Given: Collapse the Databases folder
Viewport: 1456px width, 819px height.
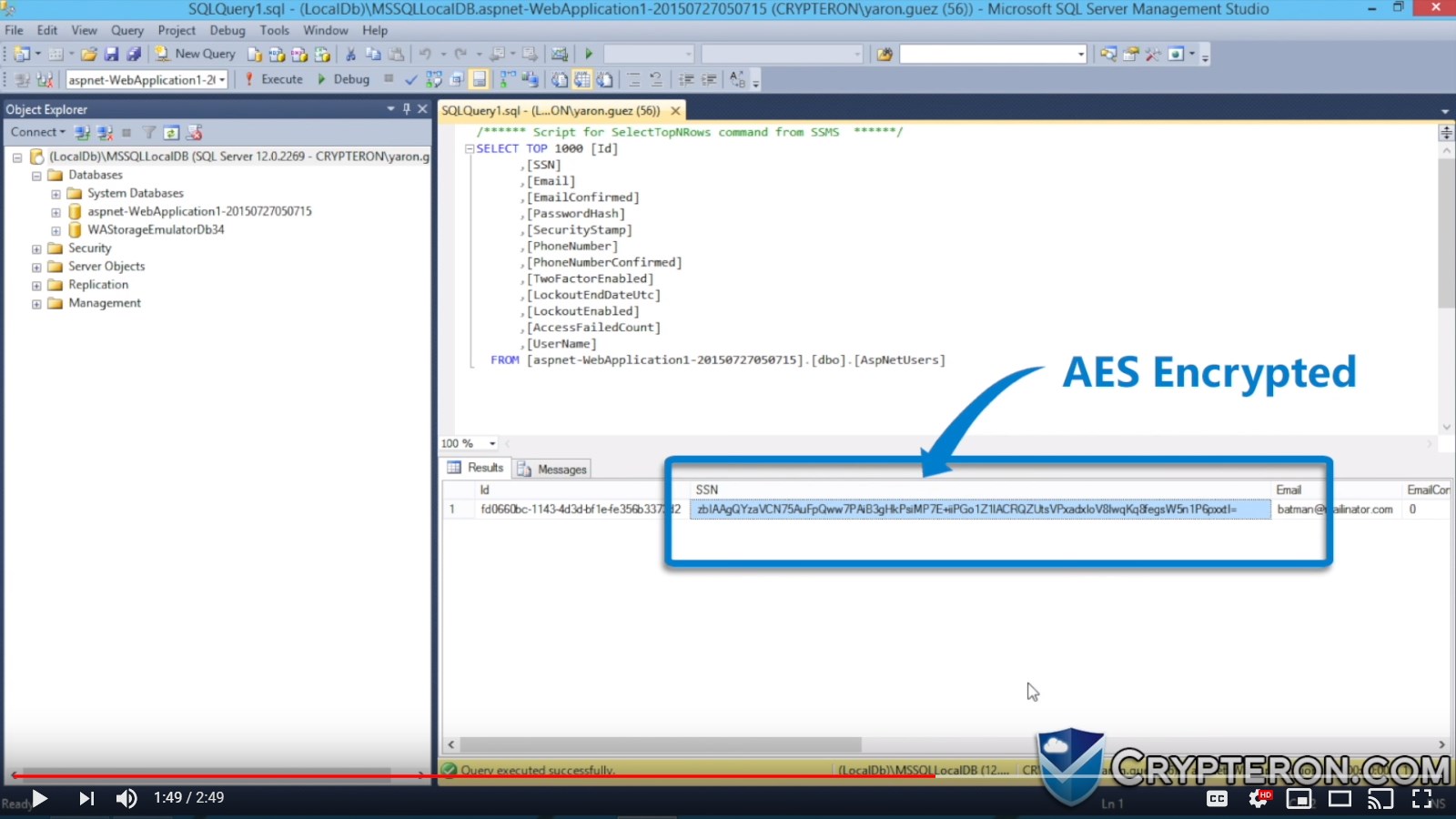Looking at the screenshot, I should point(36,176).
